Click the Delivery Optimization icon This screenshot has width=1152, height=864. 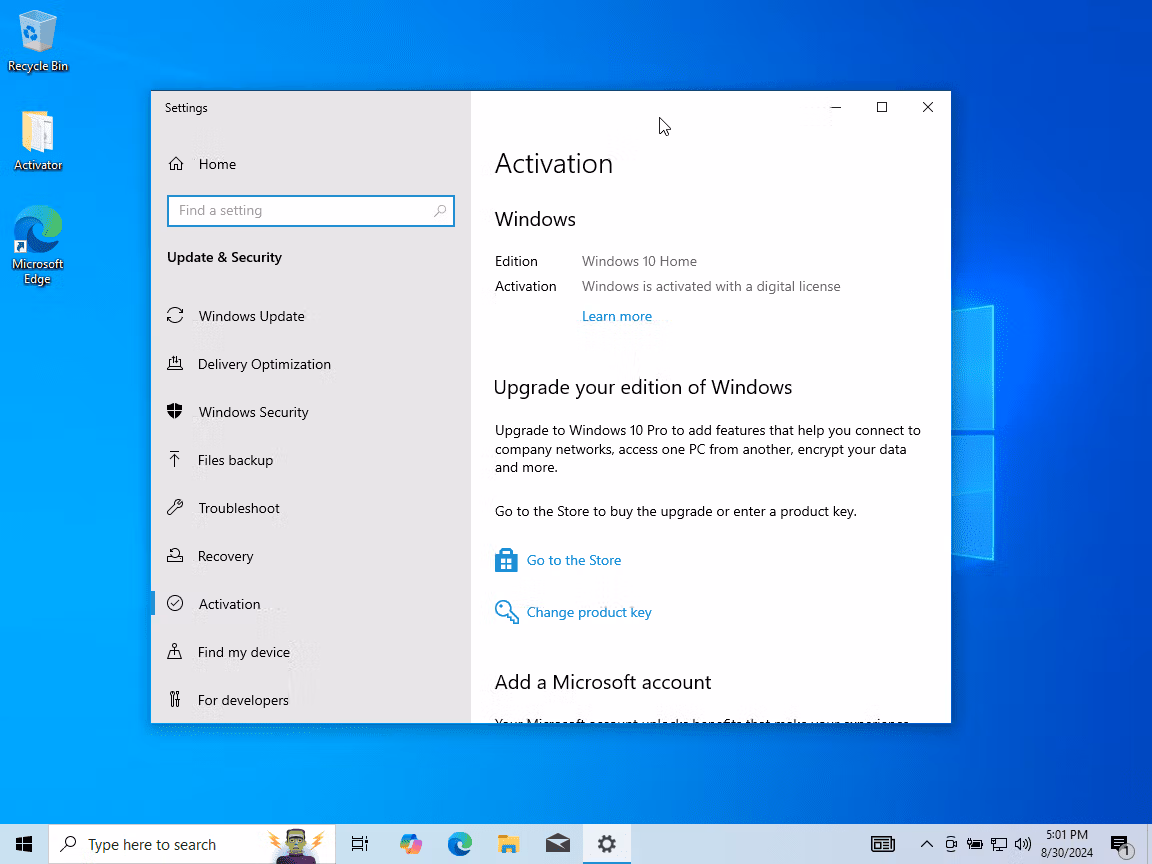(175, 363)
